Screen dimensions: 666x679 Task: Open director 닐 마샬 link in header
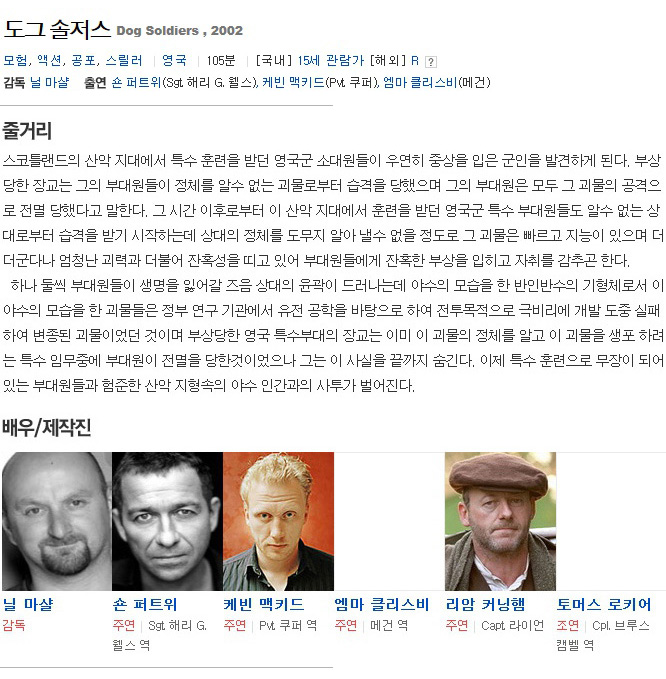tap(49, 82)
